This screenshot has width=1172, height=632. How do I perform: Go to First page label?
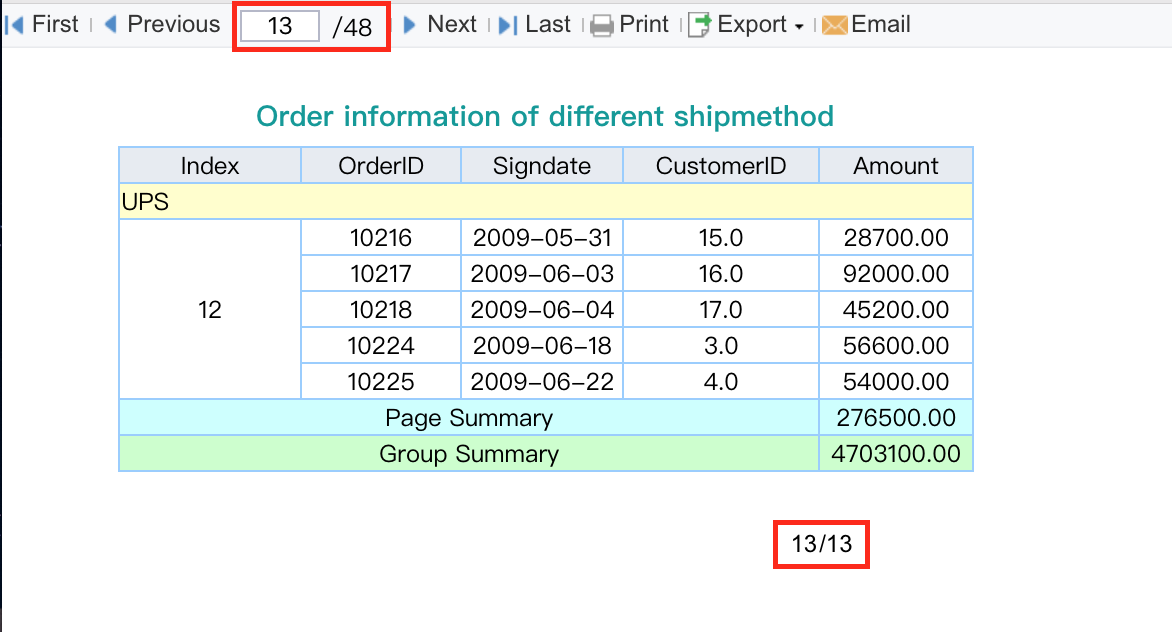pyautogui.click(x=55, y=24)
